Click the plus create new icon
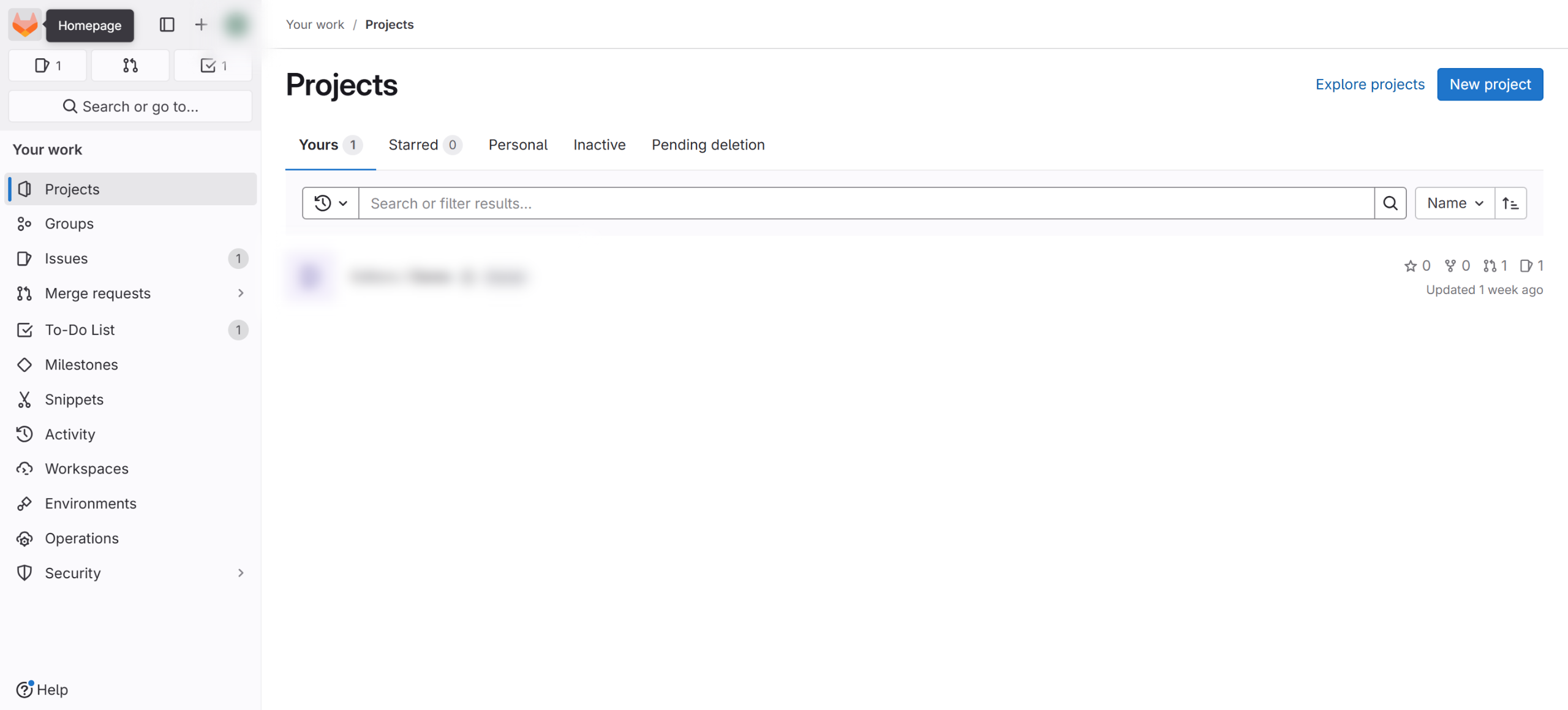The width and height of the screenshot is (1568, 710). pos(201,25)
